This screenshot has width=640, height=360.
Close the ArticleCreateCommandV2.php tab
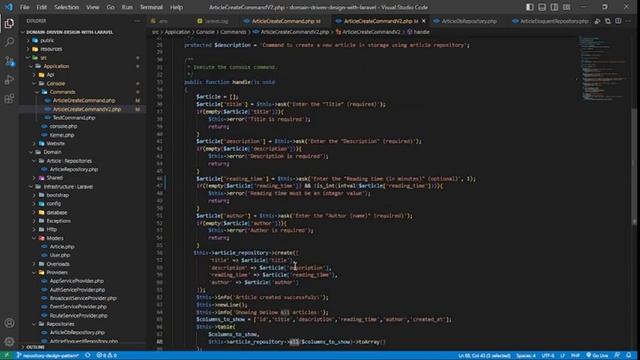[x=424, y=21]
